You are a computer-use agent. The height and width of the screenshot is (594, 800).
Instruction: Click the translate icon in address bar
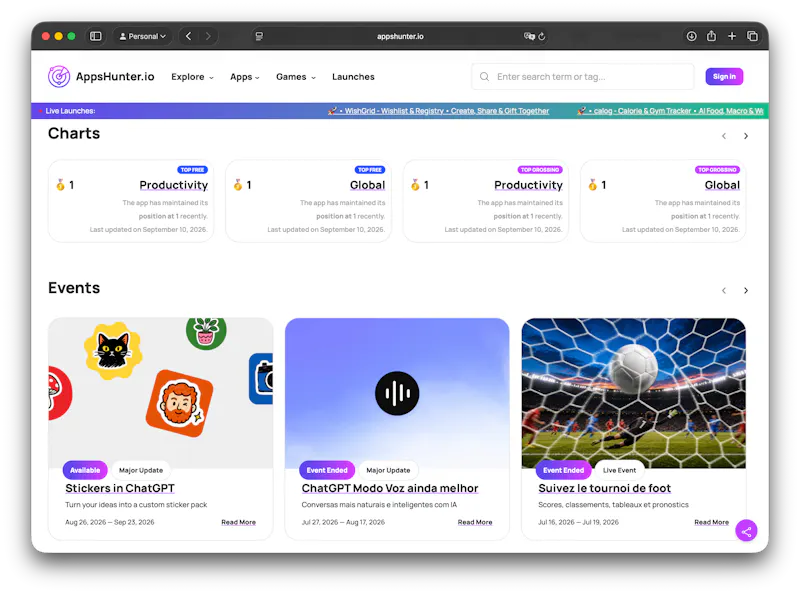[x=529, y=36]
